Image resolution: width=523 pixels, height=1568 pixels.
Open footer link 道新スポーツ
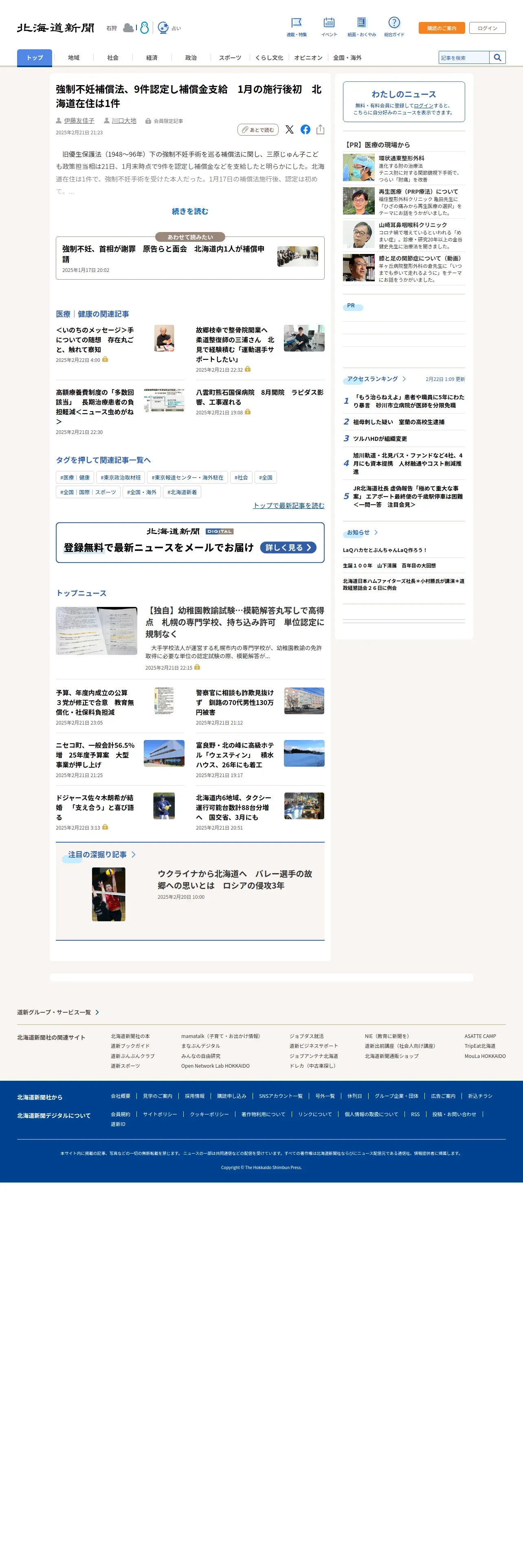pos(125,1066)
